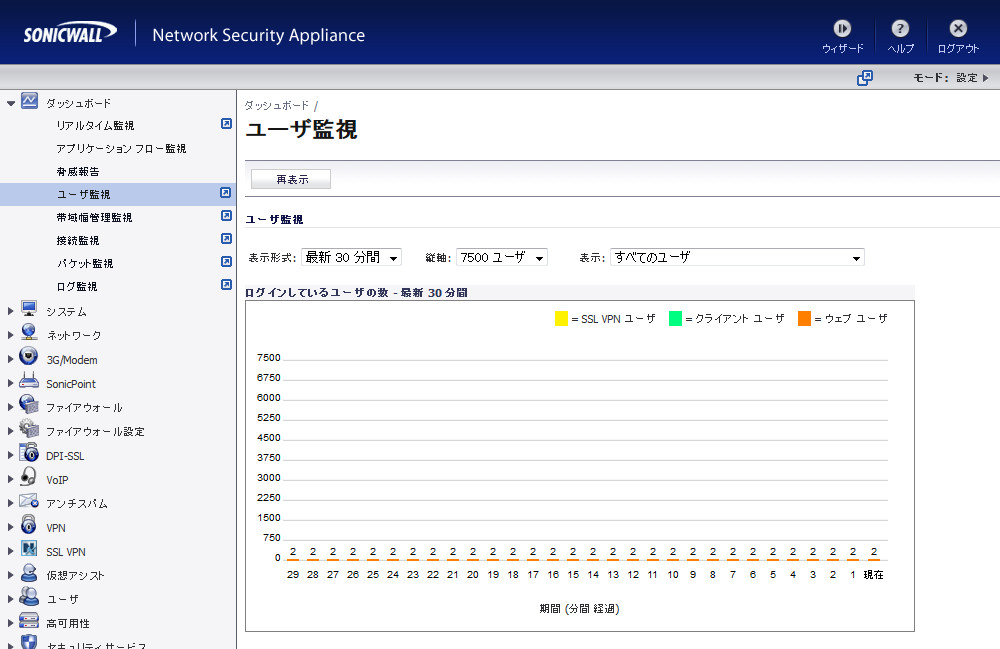The image size is (1000, 649).
Task: Click the 再表示 refresh button
Action: click(291, 179)
